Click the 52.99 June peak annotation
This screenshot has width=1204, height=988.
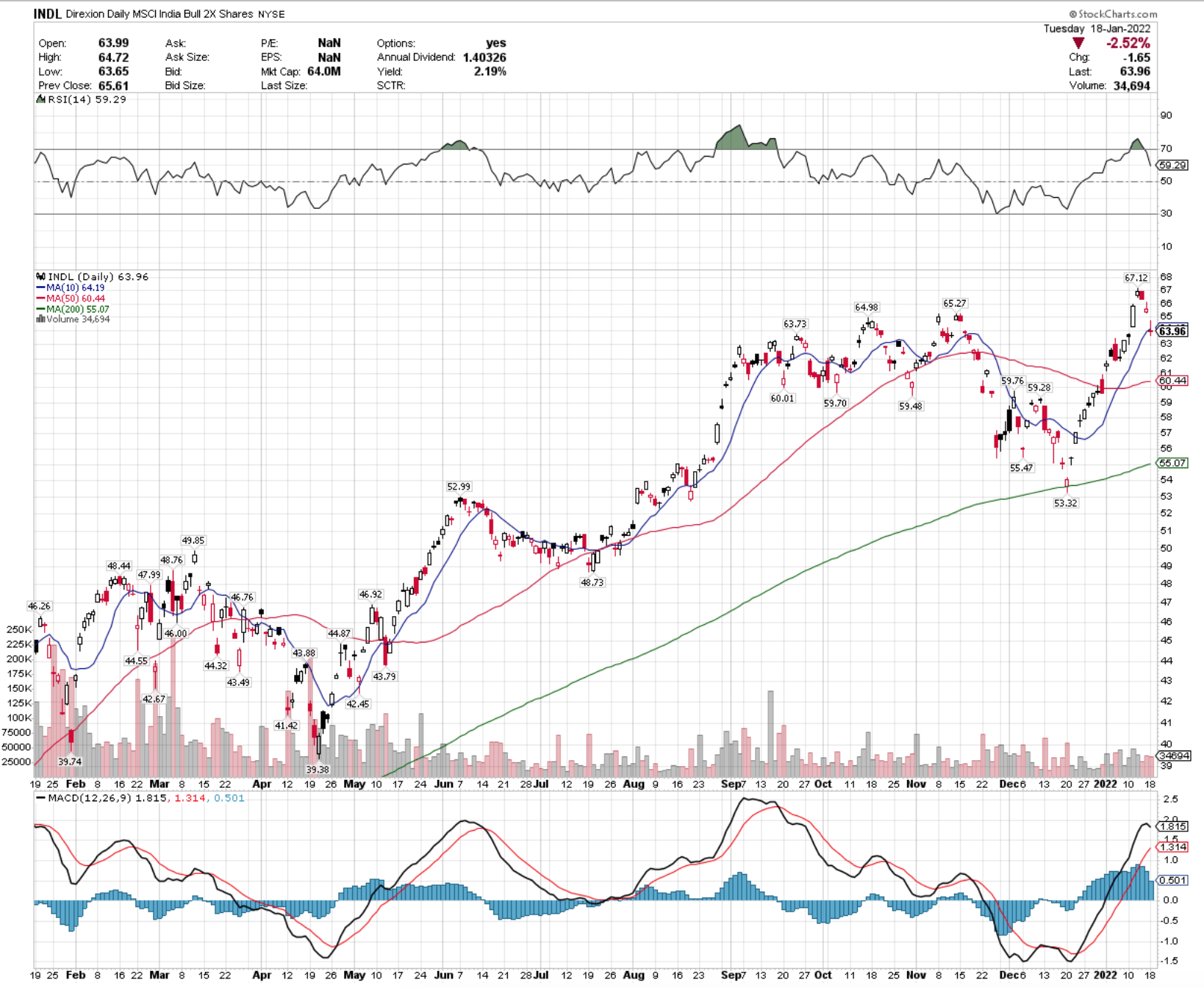(459, 487)
